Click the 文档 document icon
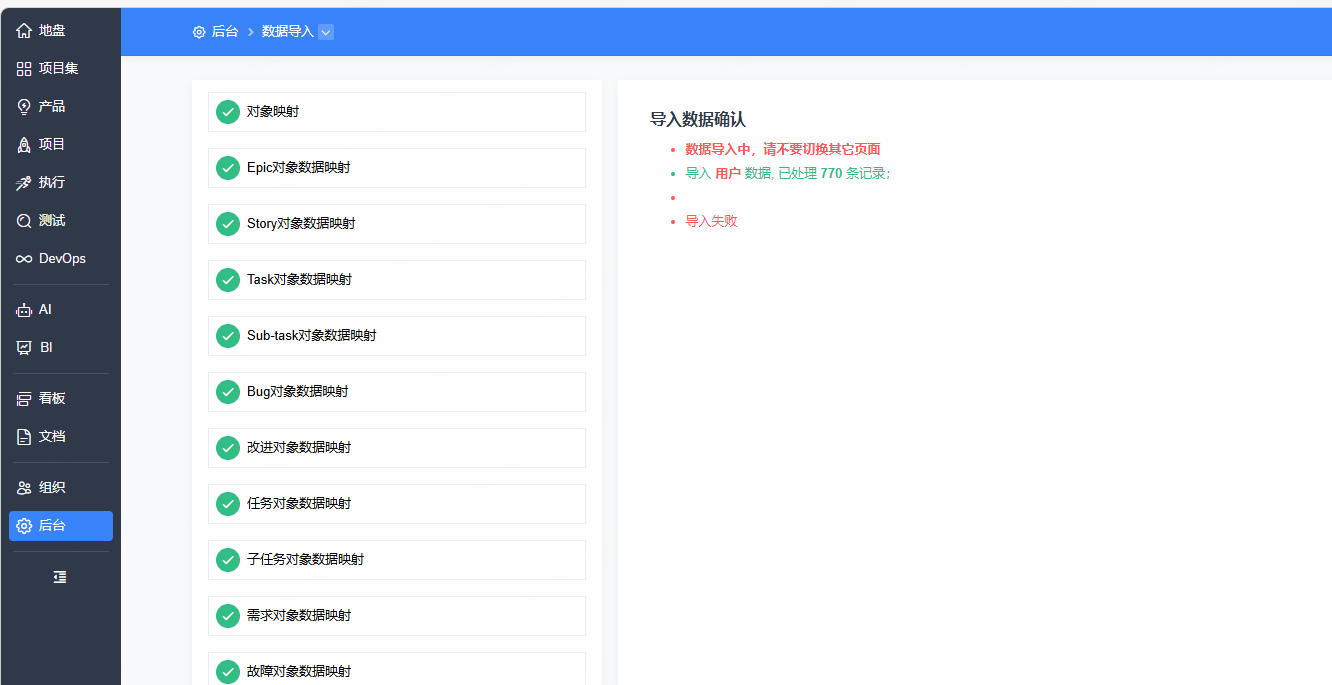 [24, 437]
